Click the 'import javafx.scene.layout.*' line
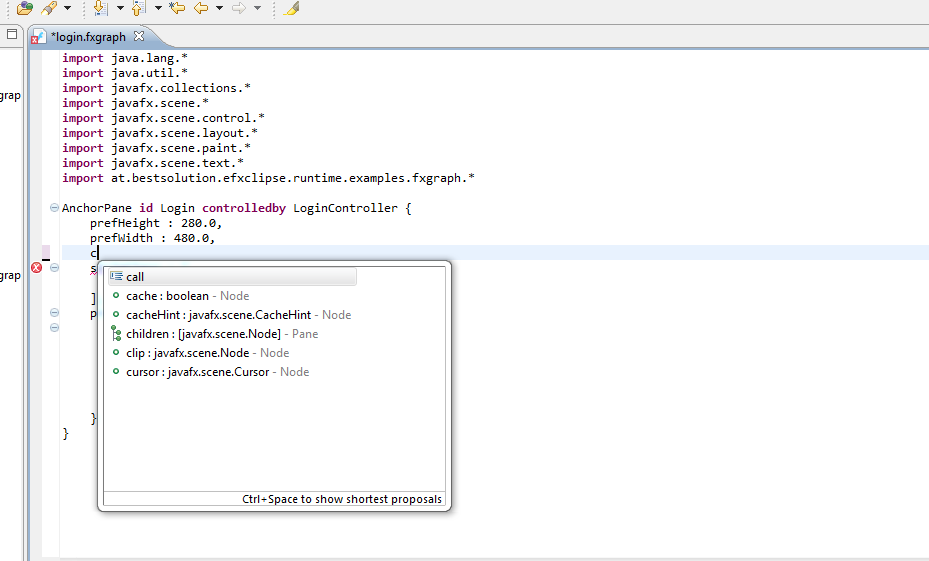929x561 pixels. [x=160, y=133]
